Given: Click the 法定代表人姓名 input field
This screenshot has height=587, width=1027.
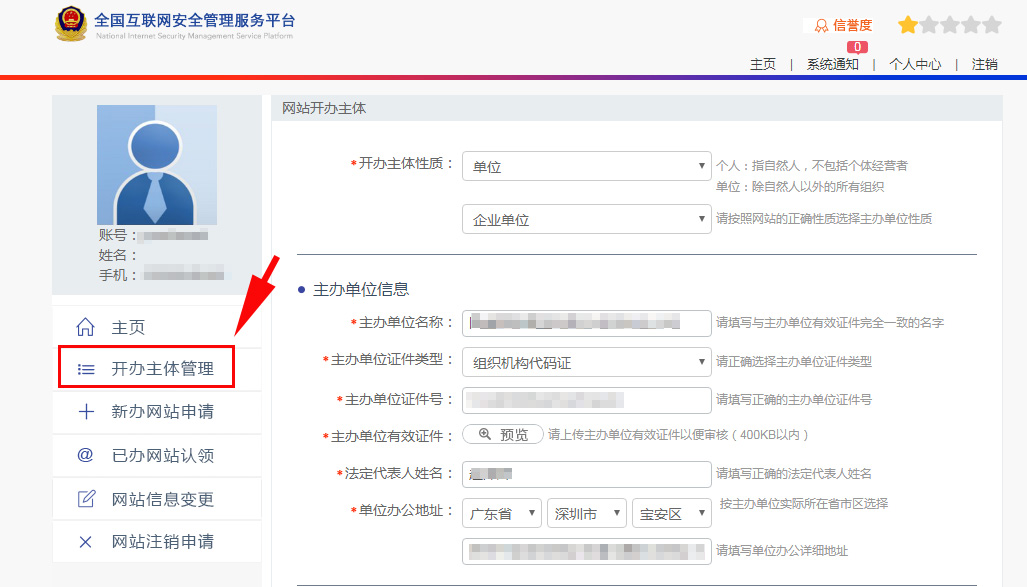Looking at the screenshot, I should click(x=586, y=474).
